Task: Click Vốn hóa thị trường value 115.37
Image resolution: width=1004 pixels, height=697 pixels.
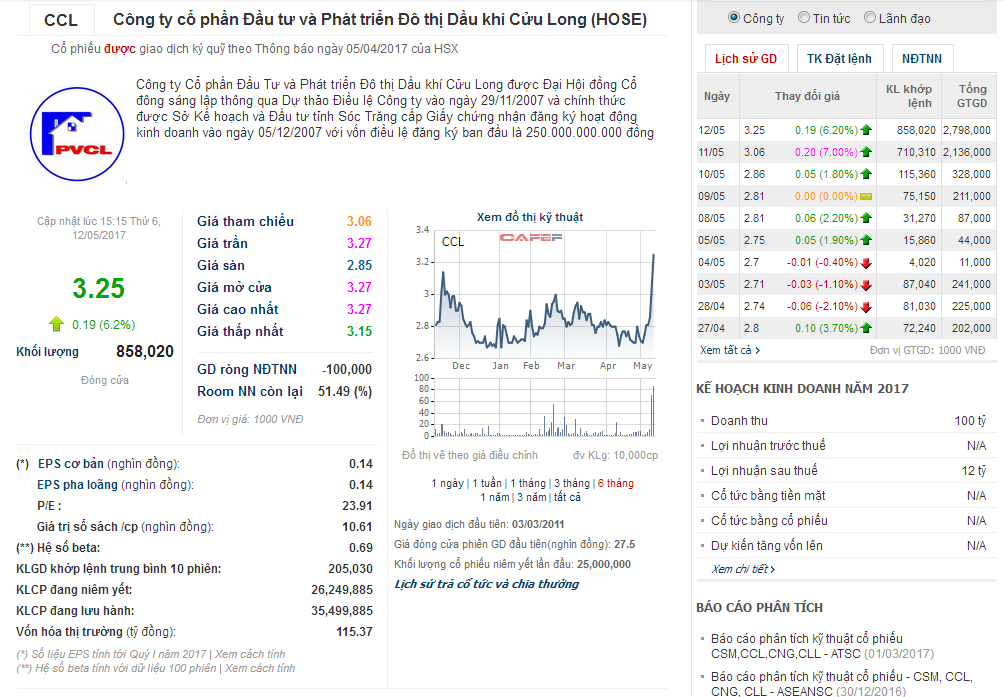Action: click(355, 632)
